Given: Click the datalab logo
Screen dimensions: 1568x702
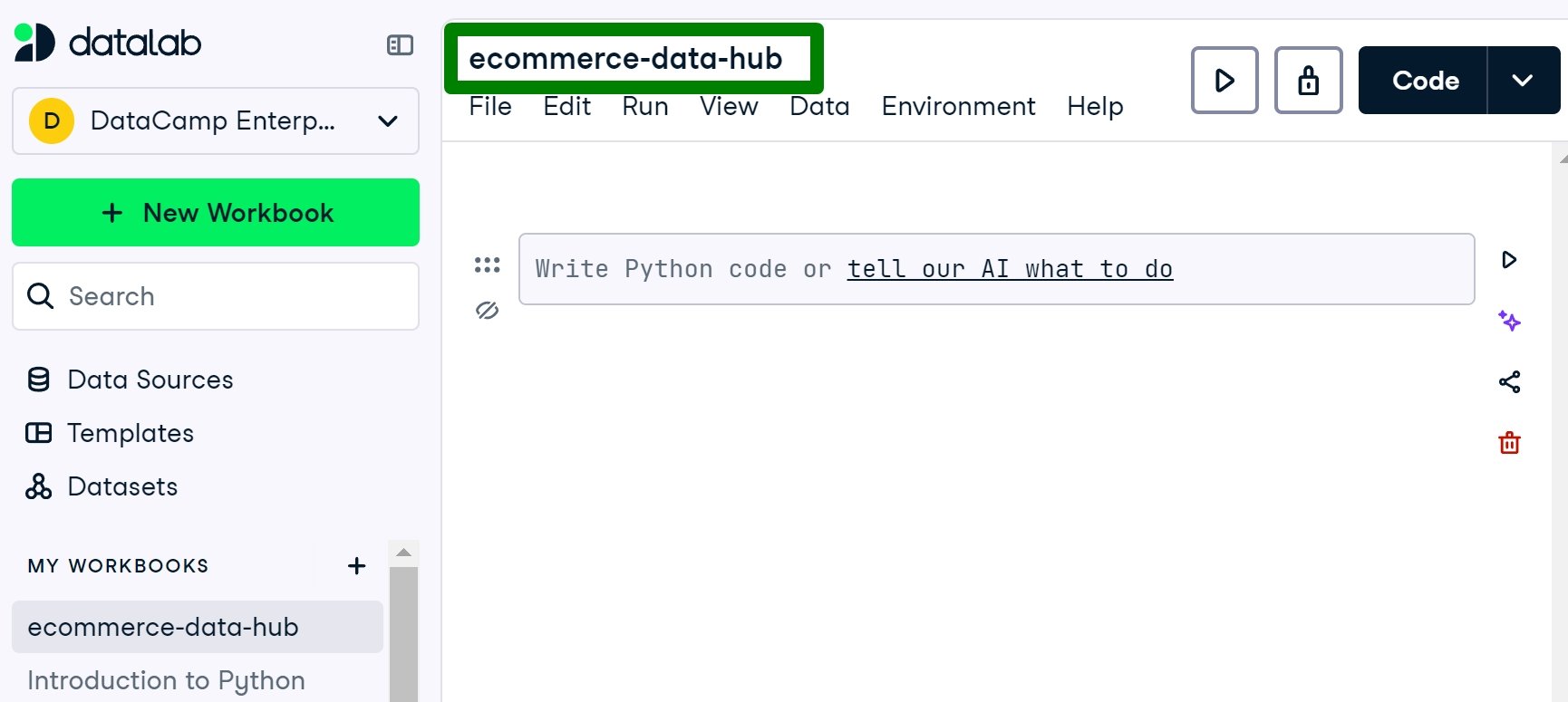Looking at the screenshot, I should pos(108,43).
